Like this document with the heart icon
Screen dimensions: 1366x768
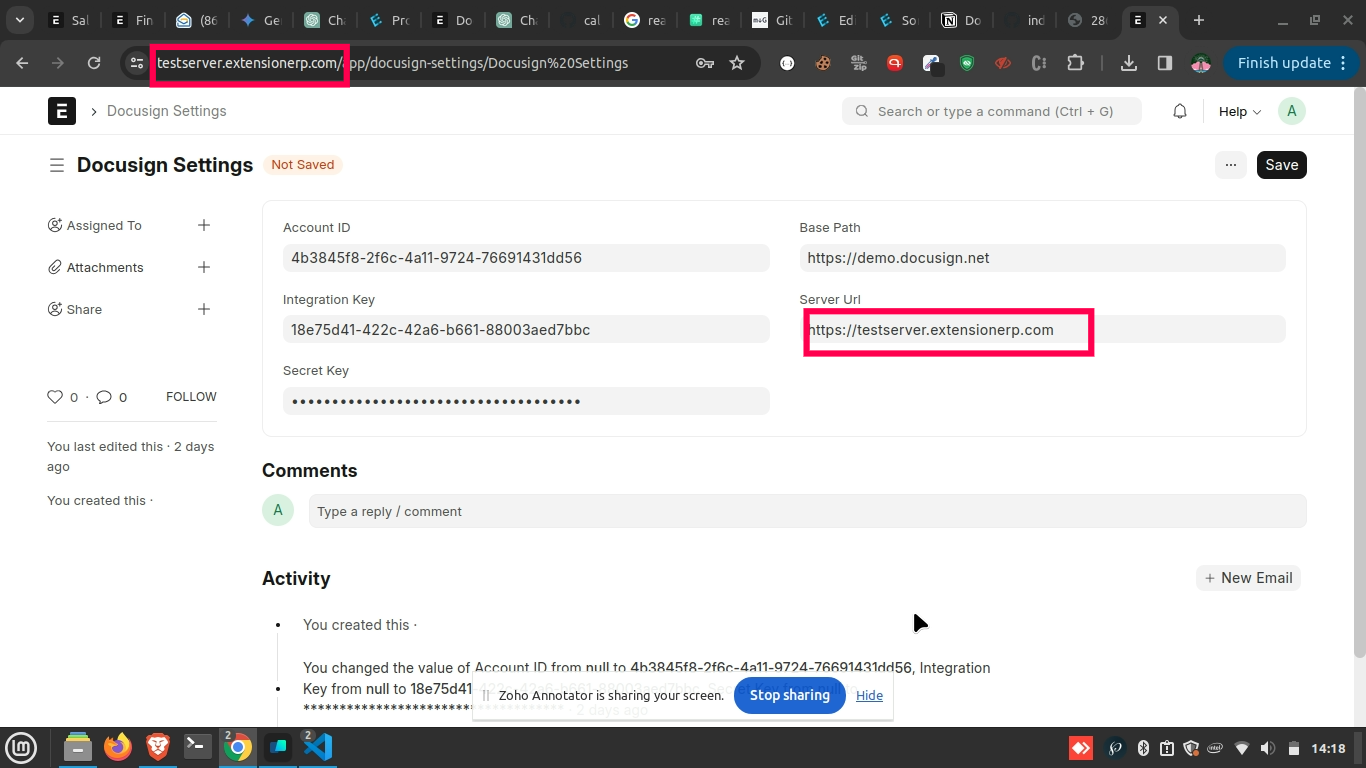click(x=55, y=397)
